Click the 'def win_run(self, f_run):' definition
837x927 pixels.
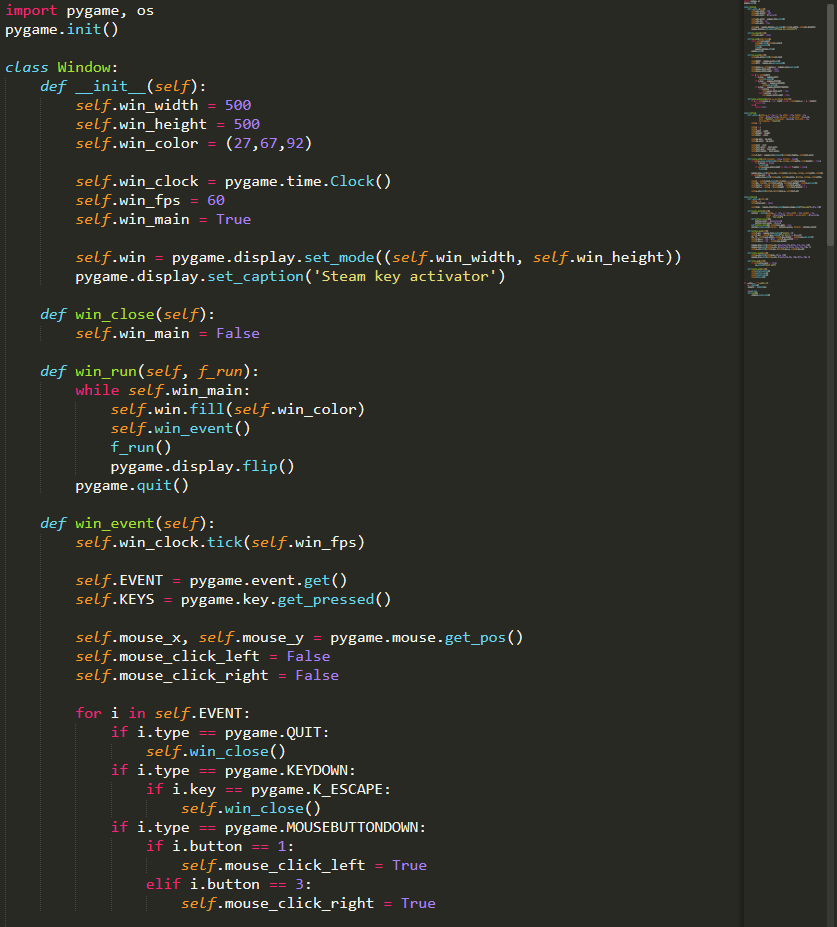coord(150,371)
